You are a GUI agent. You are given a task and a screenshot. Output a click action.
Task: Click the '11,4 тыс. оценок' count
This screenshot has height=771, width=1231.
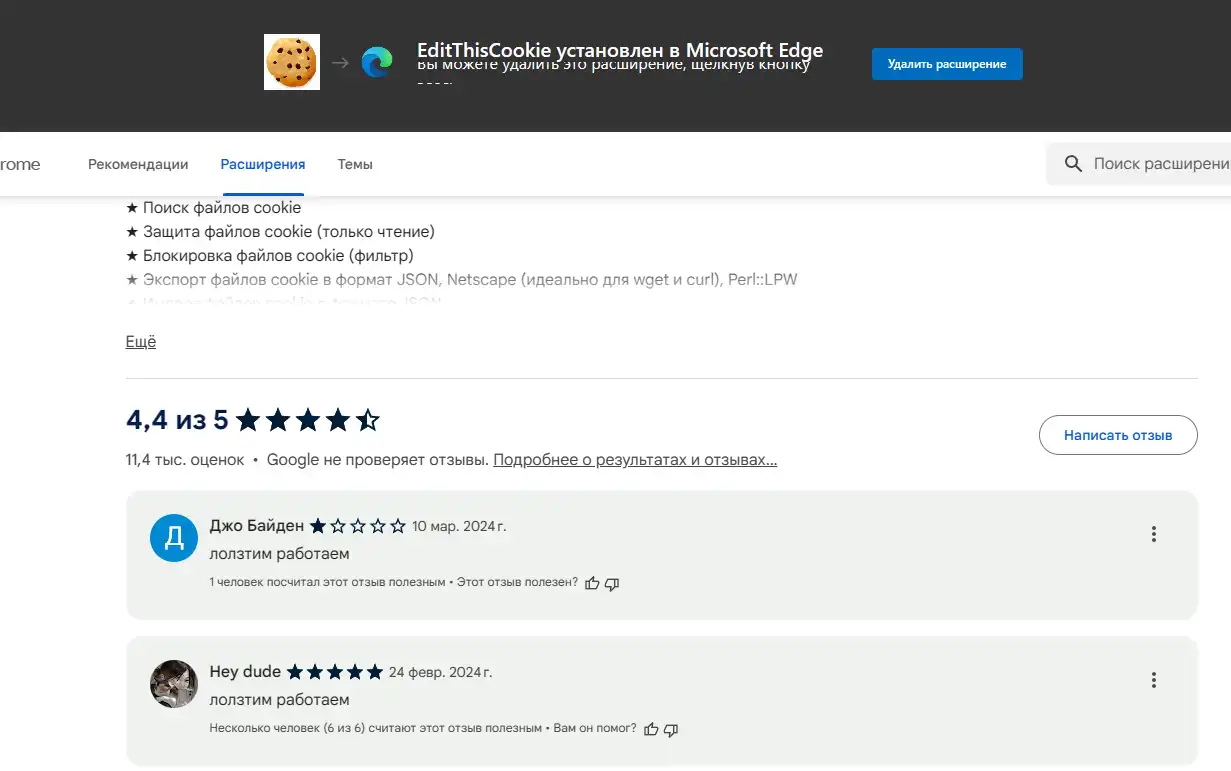click(x=185, y=460)
